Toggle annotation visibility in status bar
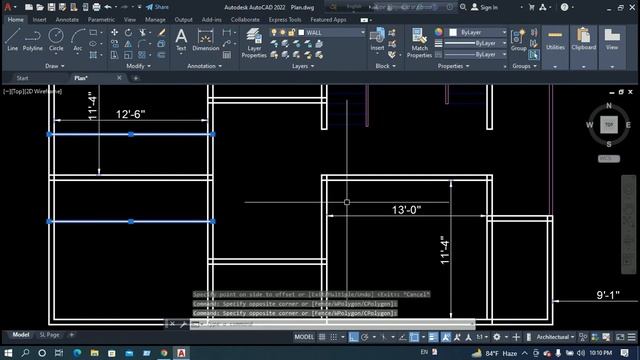 pos(445,337)
